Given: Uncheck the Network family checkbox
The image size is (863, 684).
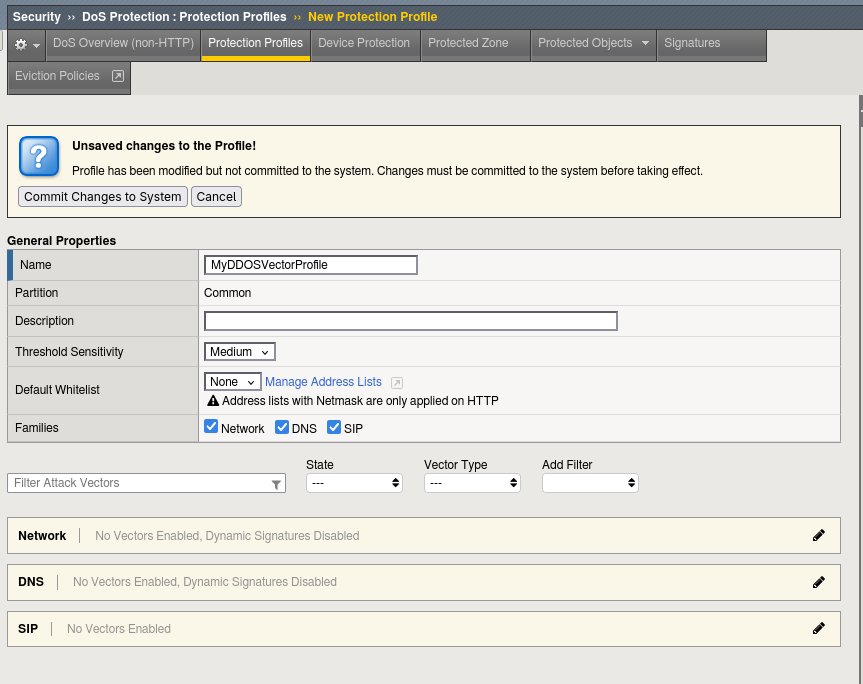Looking at the screenshot, I should 211,427.
